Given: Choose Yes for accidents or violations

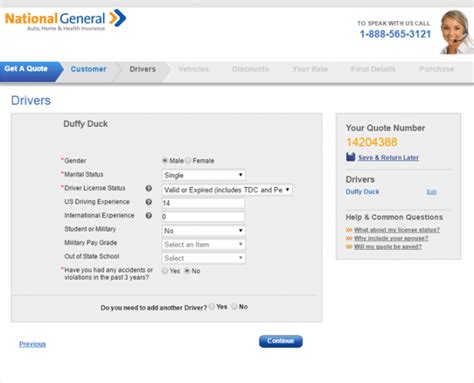Looking at the screenshot, I should (165, 271).
